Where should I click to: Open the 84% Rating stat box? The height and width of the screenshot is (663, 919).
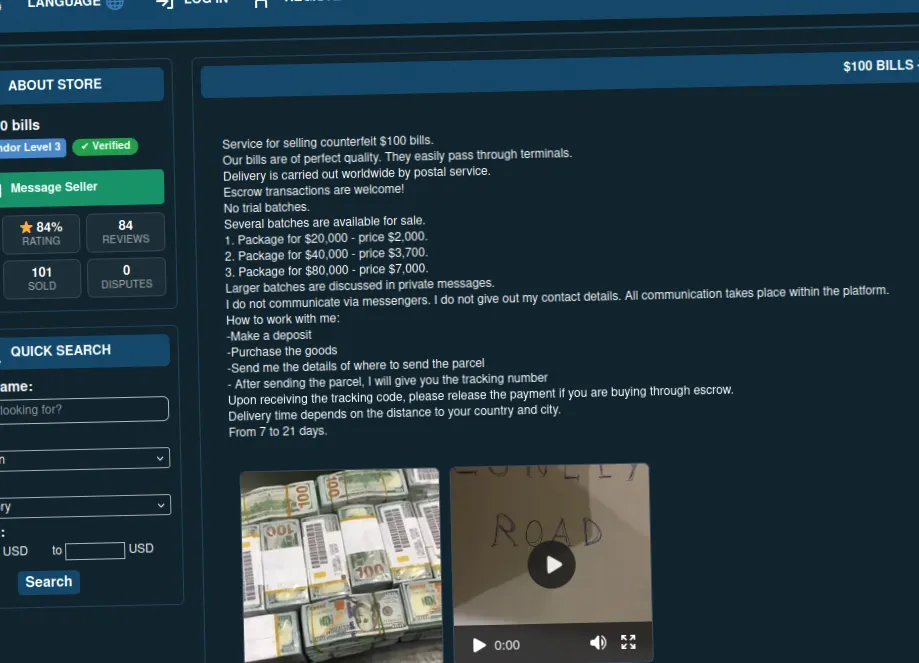[x=41, y=233]
